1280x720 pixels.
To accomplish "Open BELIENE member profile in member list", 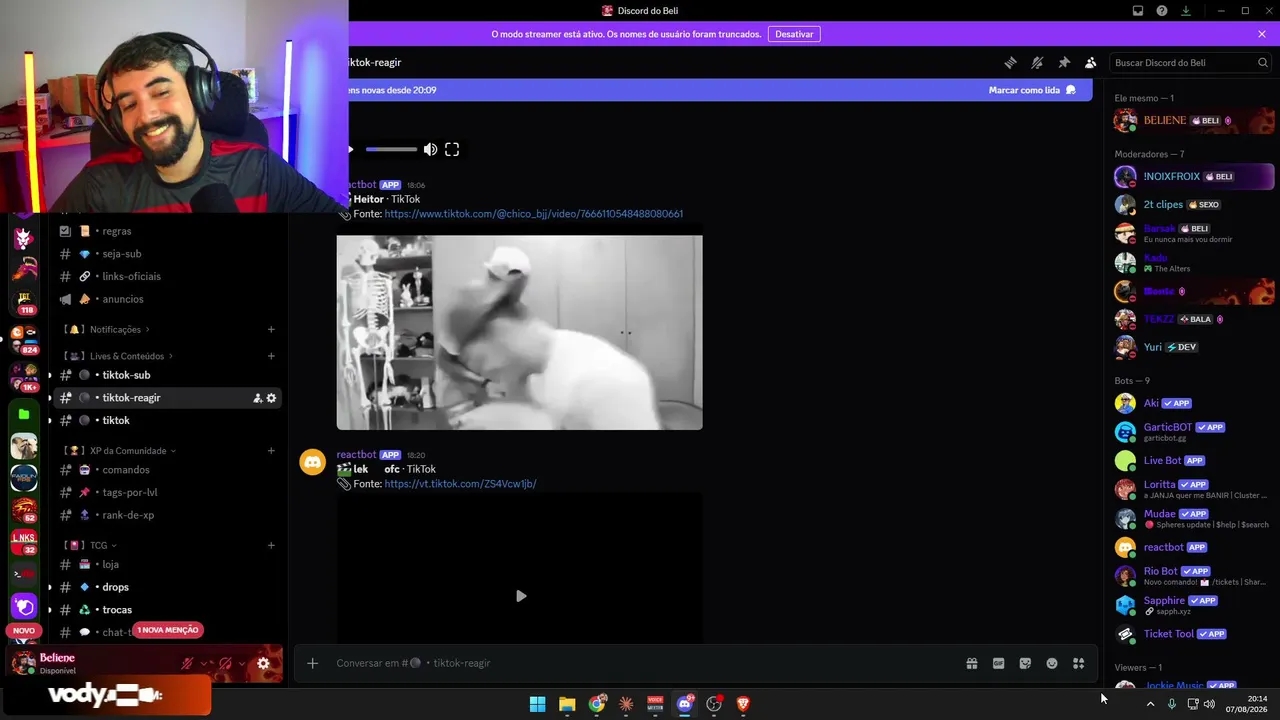I will [1194, 121].
